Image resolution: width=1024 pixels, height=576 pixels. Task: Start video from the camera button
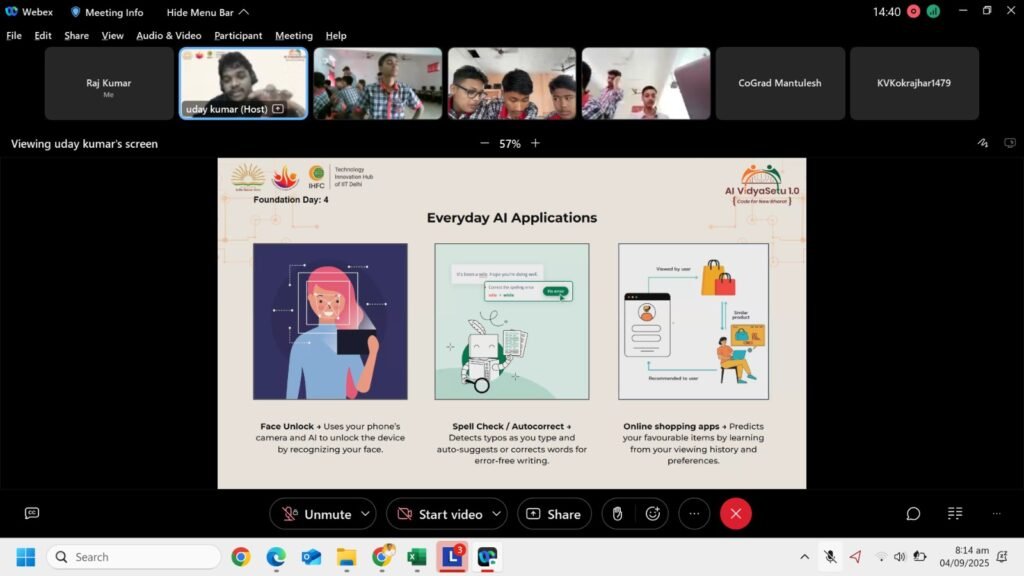coord(438,514)
